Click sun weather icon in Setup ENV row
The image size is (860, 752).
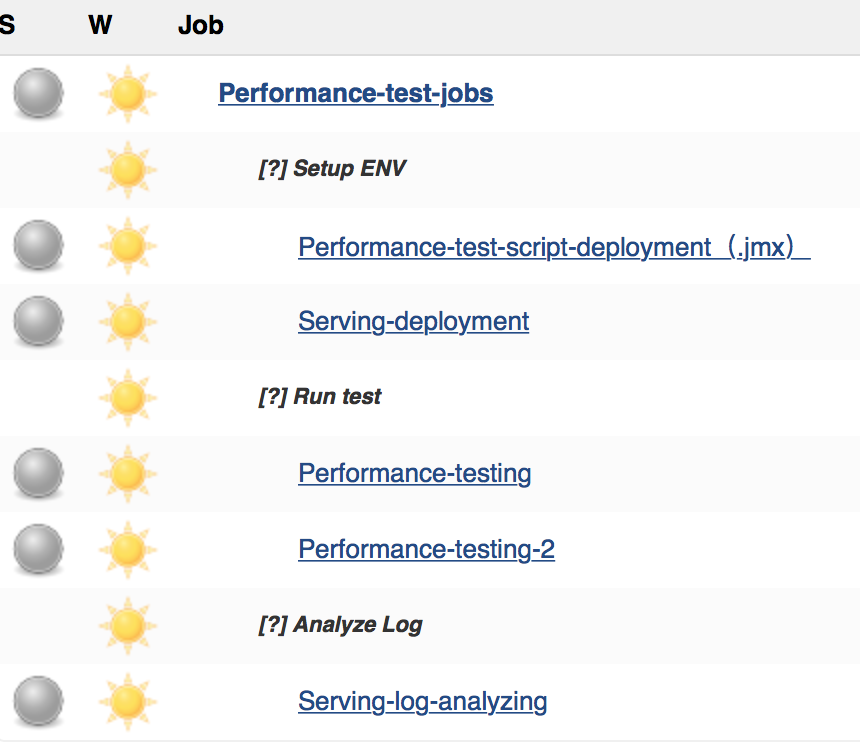(x=128, y=169)
